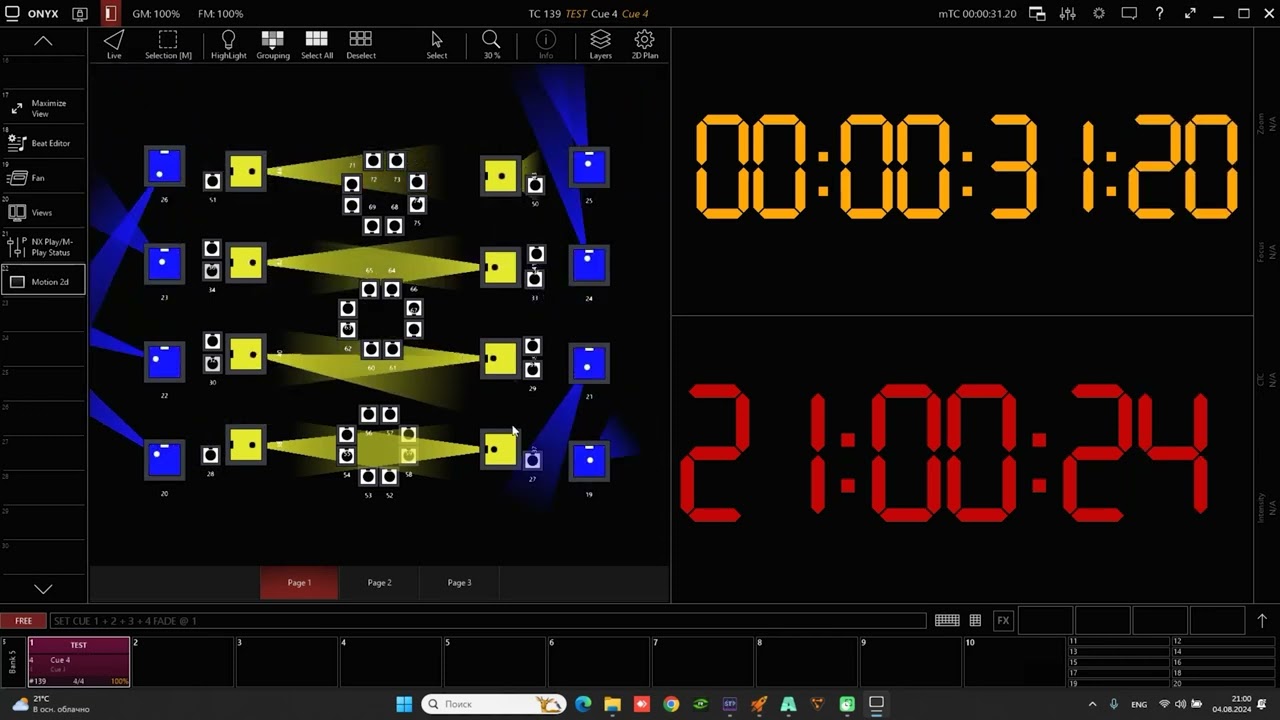Open the Beat Editor view
Image resolution: width=1280 pixels, height=720 pixels.
coord(43,143)
